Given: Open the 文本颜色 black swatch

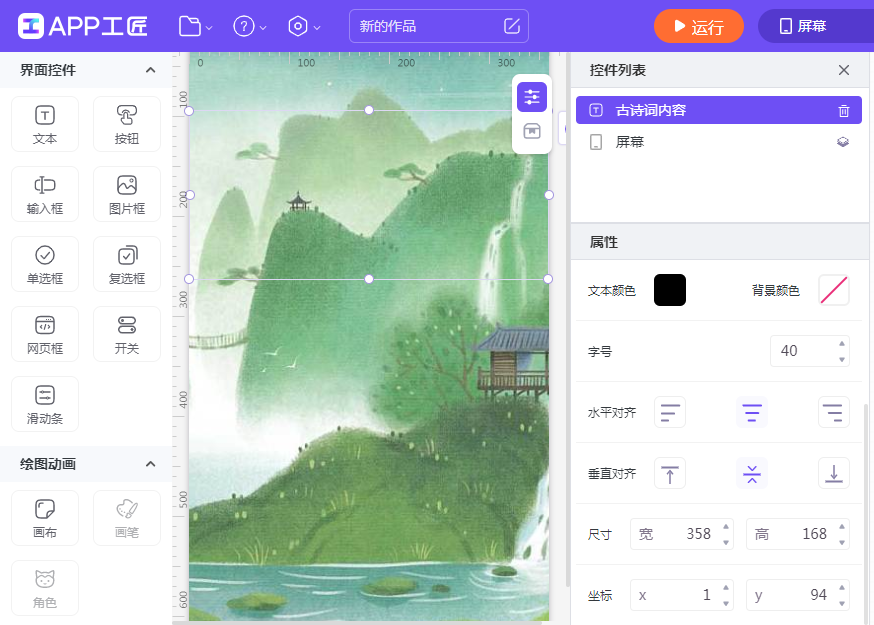Looking at the screenshot, I should 669,290.
